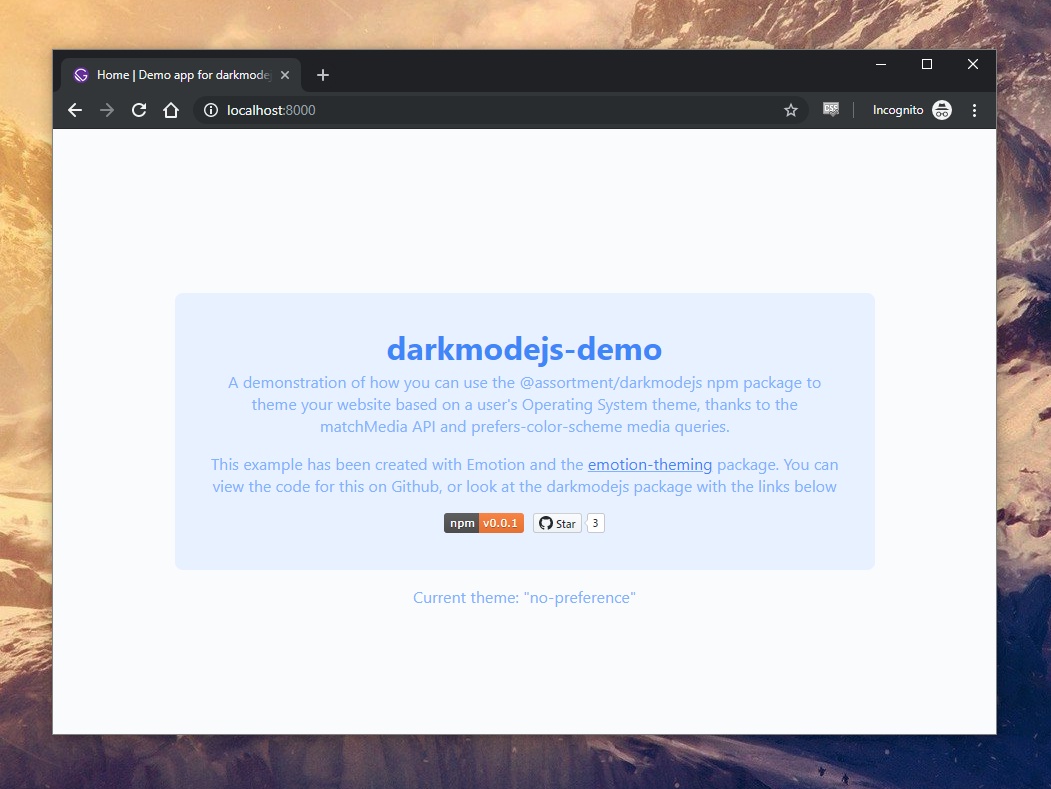Reload the localhost page
1051x789 pixels.
(x=139, y=111)
